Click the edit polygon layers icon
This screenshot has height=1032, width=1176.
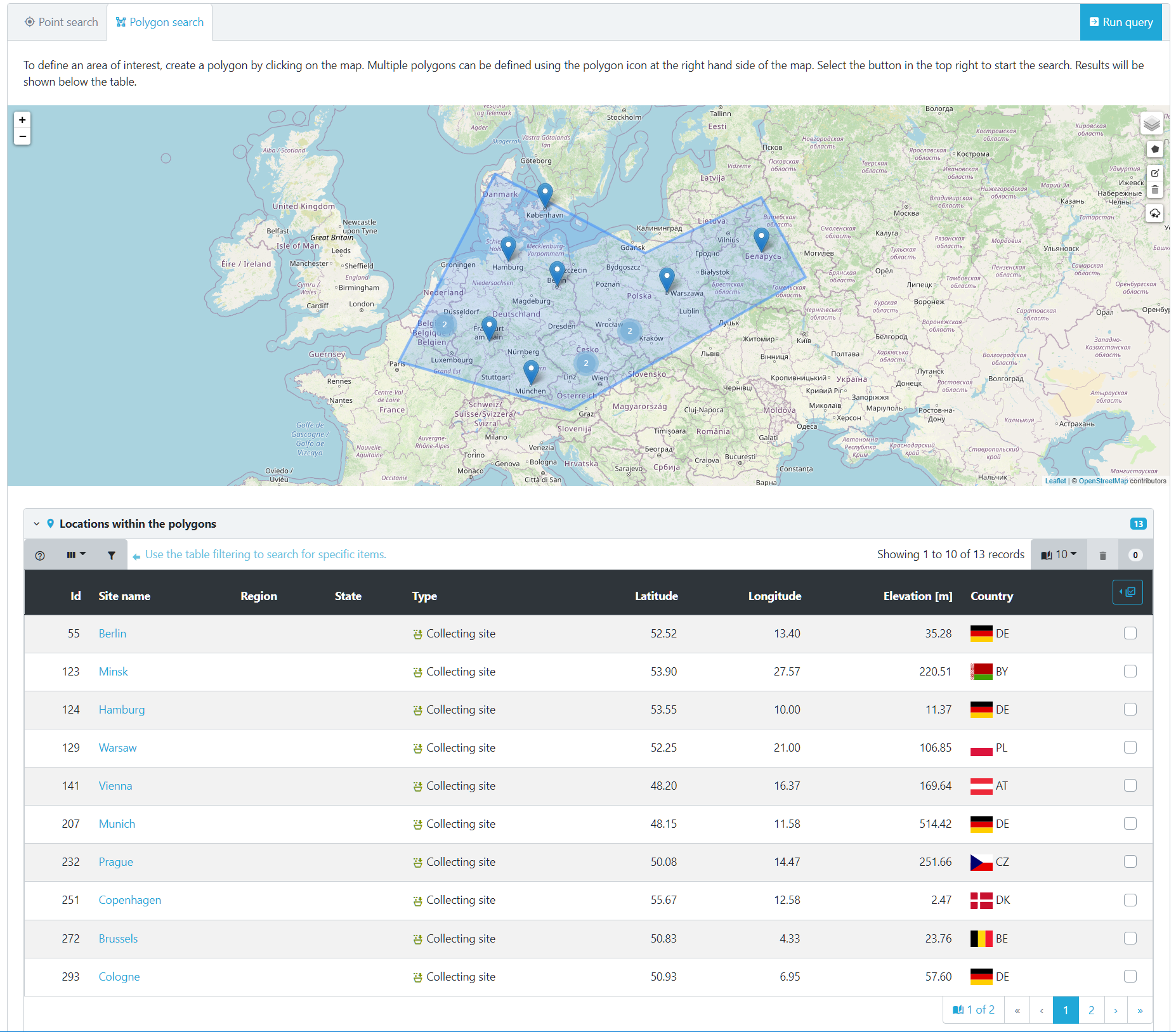coord(1155,173)
